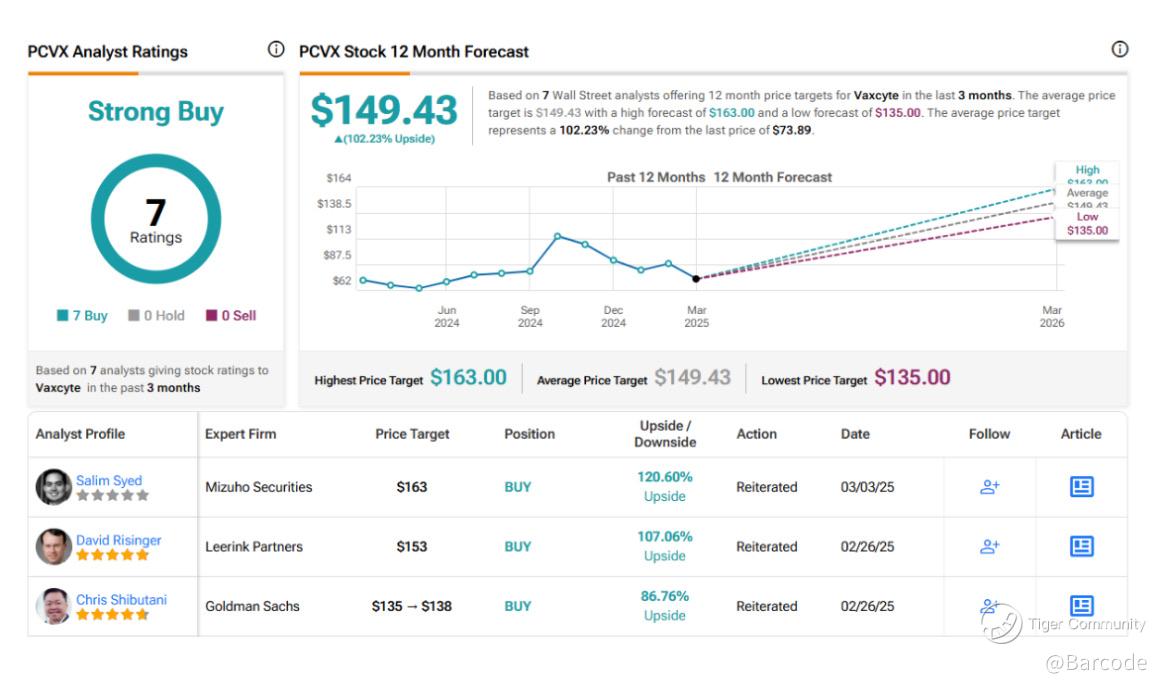This screenshot has height=689, width=1170.
Task: Click info icon beside PCVX Analyst Ratings
Action: click(275, 49)
